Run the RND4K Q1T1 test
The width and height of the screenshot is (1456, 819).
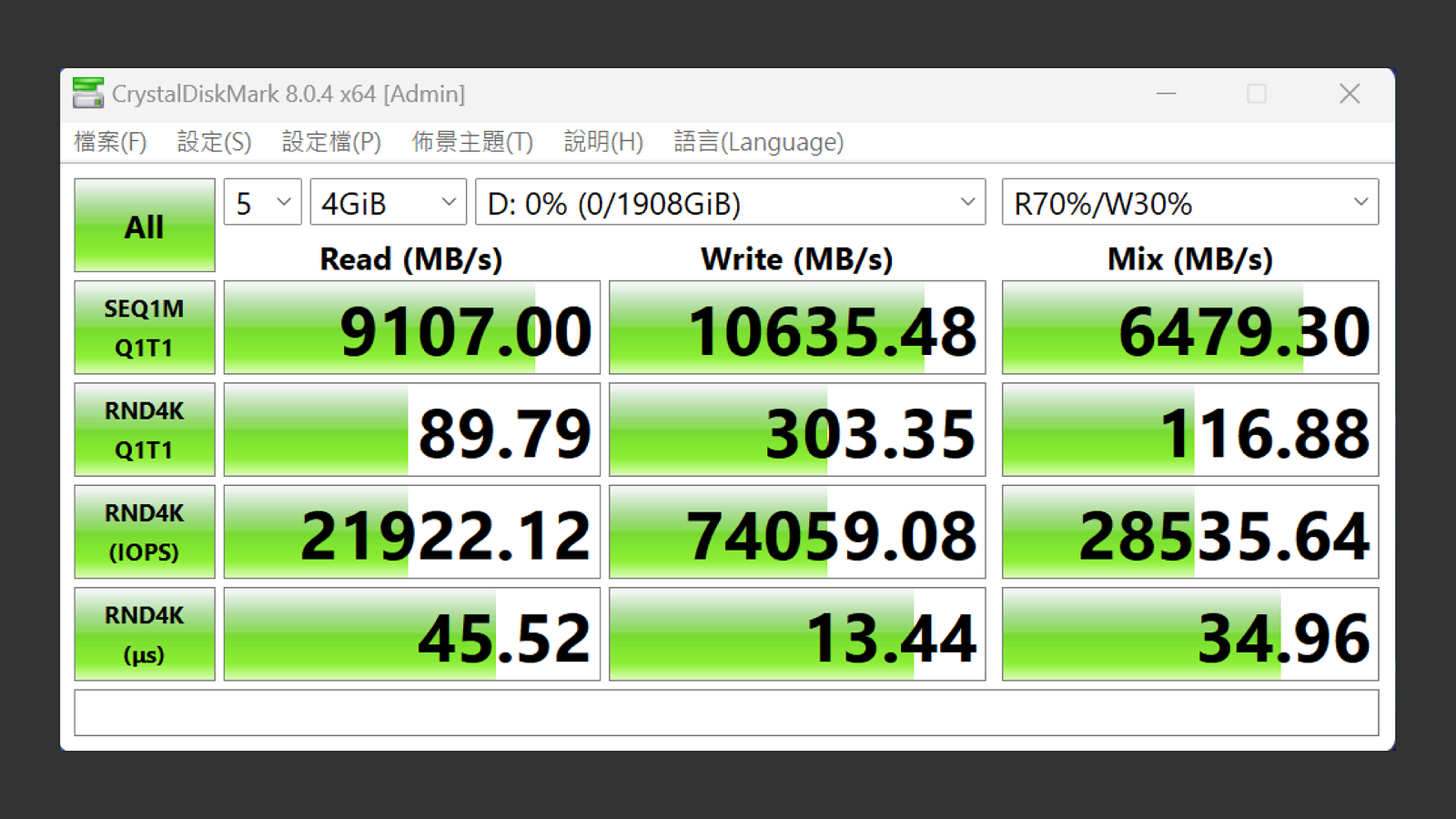pyautogui.click(x=145, y=430)
